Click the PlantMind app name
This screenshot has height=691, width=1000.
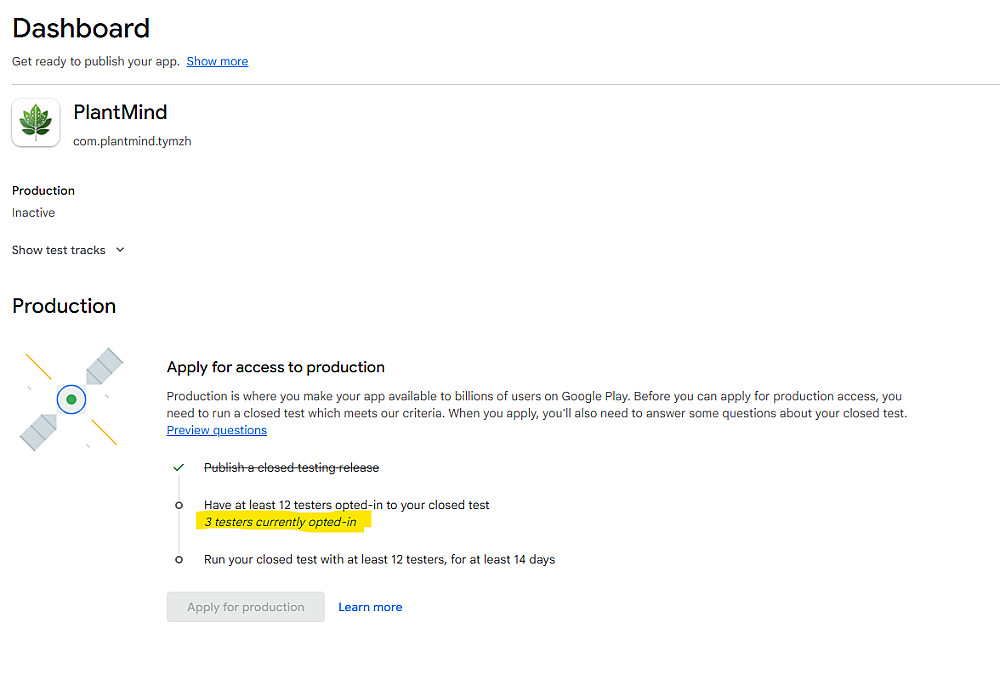[x=120, y=112]
